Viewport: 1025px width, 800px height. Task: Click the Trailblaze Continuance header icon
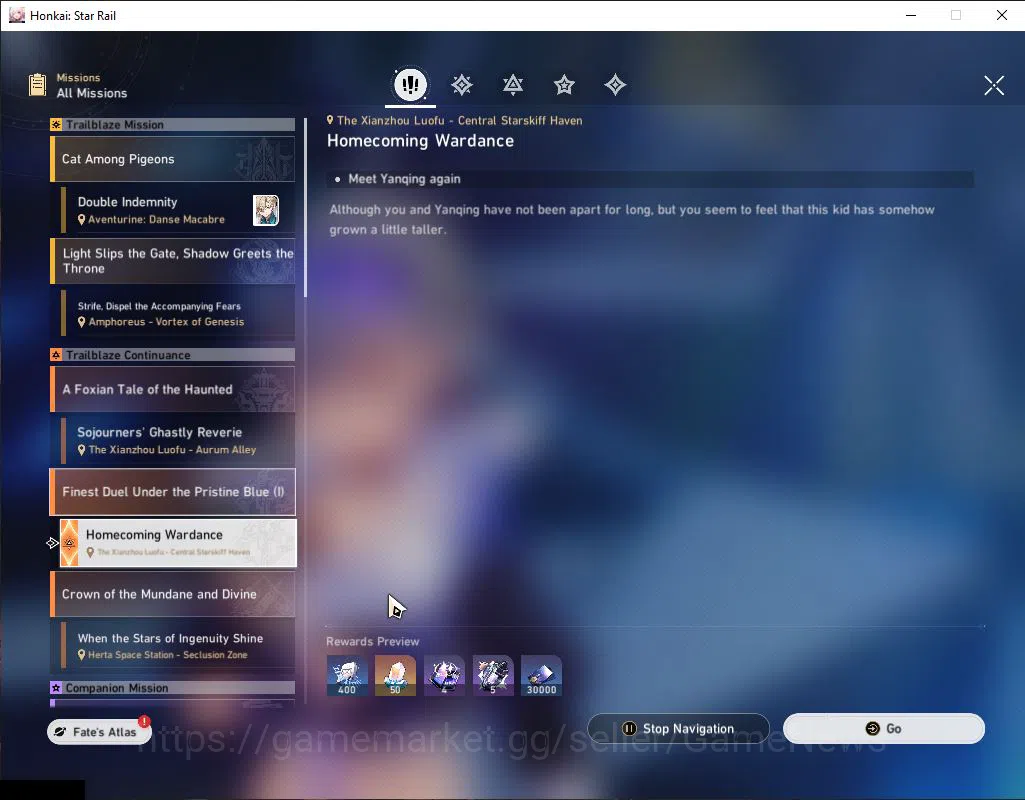(x=56, y=355)
